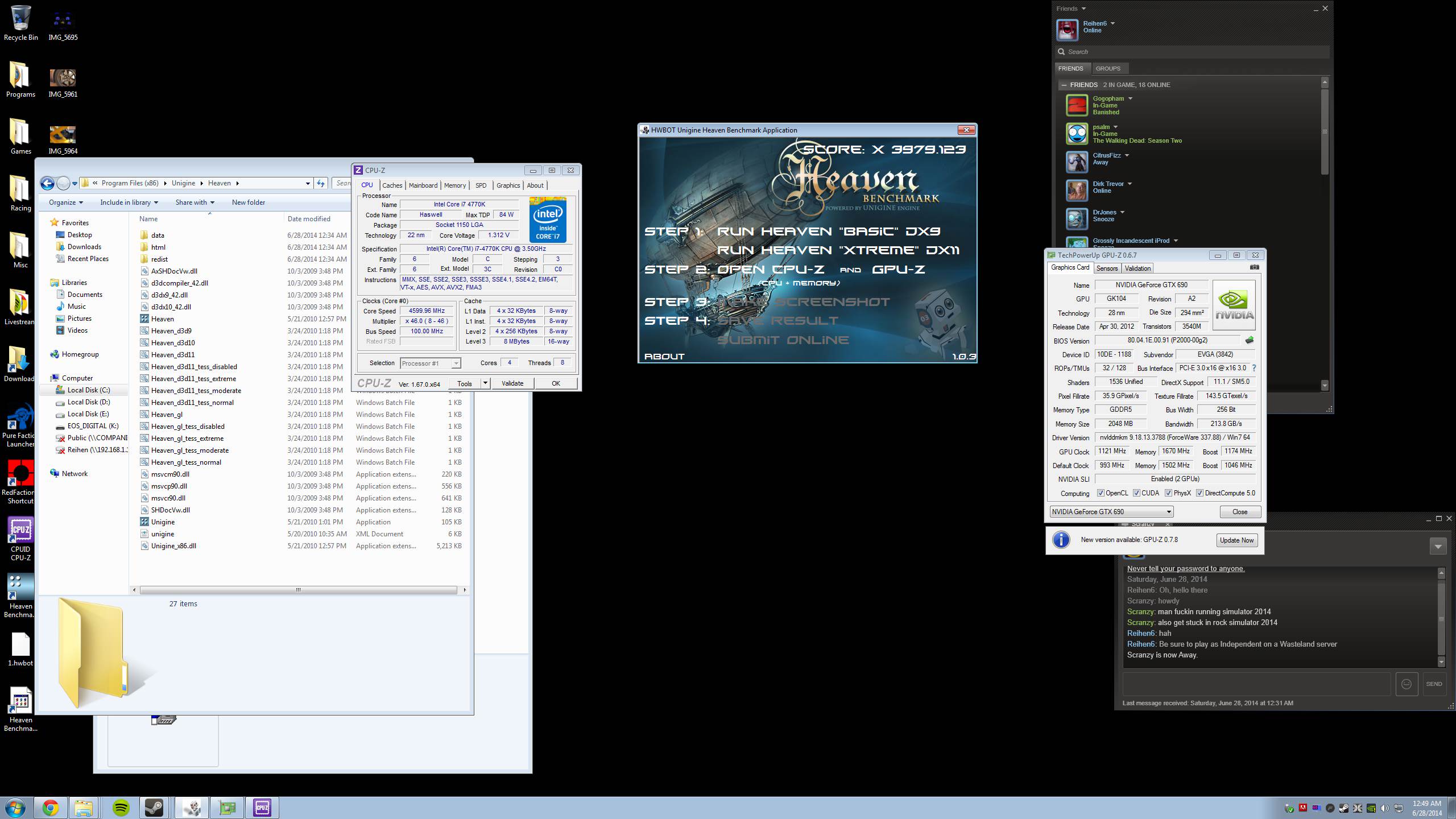Click the volume icon in system tray

pyautogui.click(x=1384, y=808)
